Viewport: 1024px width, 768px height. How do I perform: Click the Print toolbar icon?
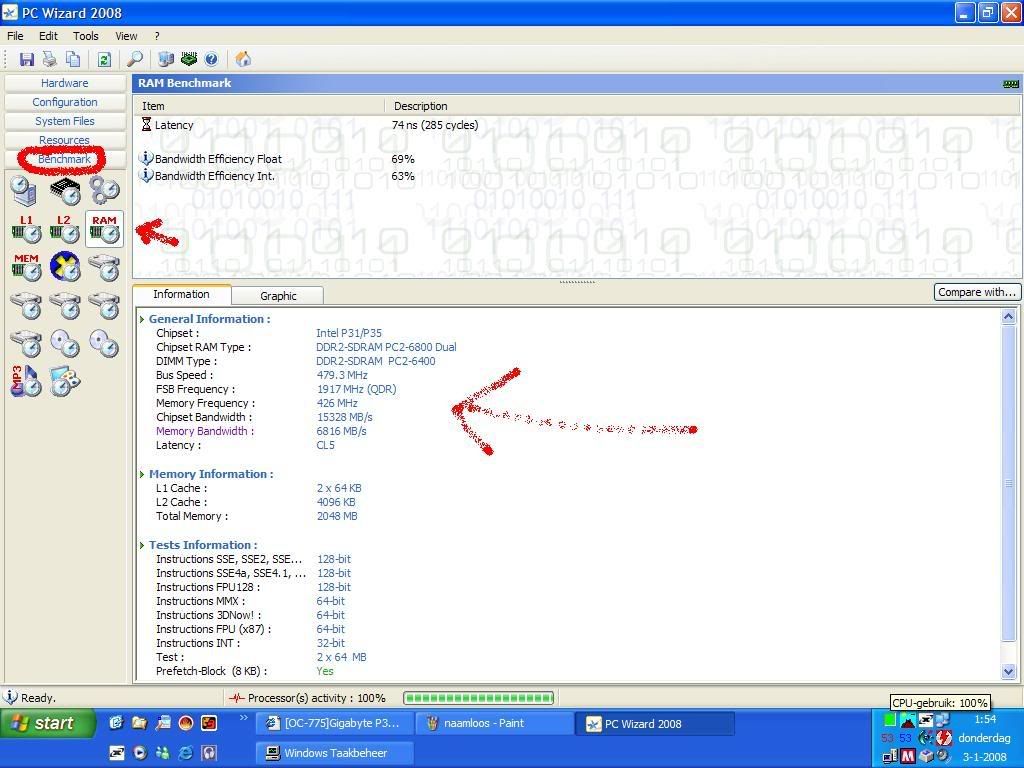coord(50,59)
